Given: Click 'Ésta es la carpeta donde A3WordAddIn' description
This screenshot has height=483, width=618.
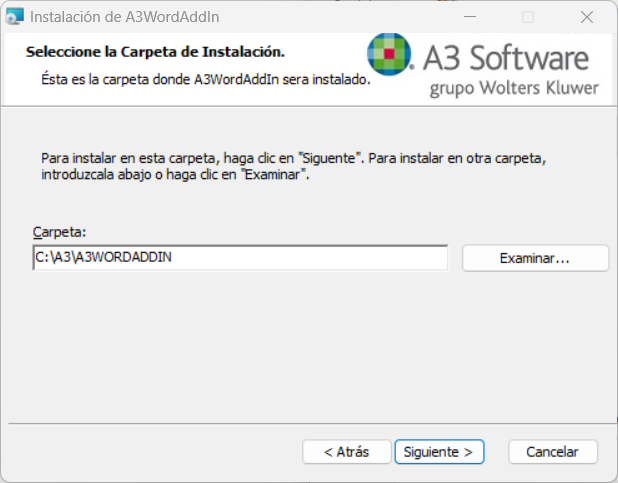Looking at the screenshot, I should 206,79.
